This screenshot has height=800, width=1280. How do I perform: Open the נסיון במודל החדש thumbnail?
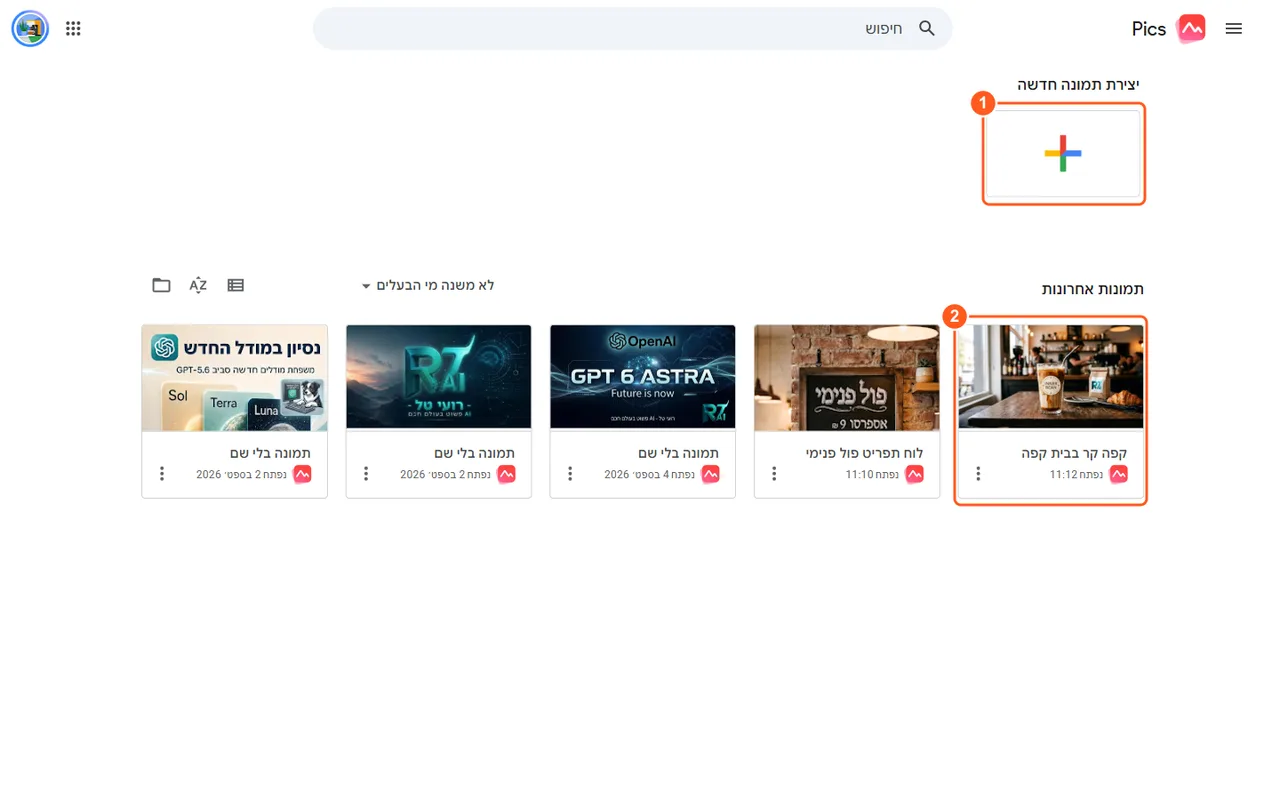click(x=235, y=377)
